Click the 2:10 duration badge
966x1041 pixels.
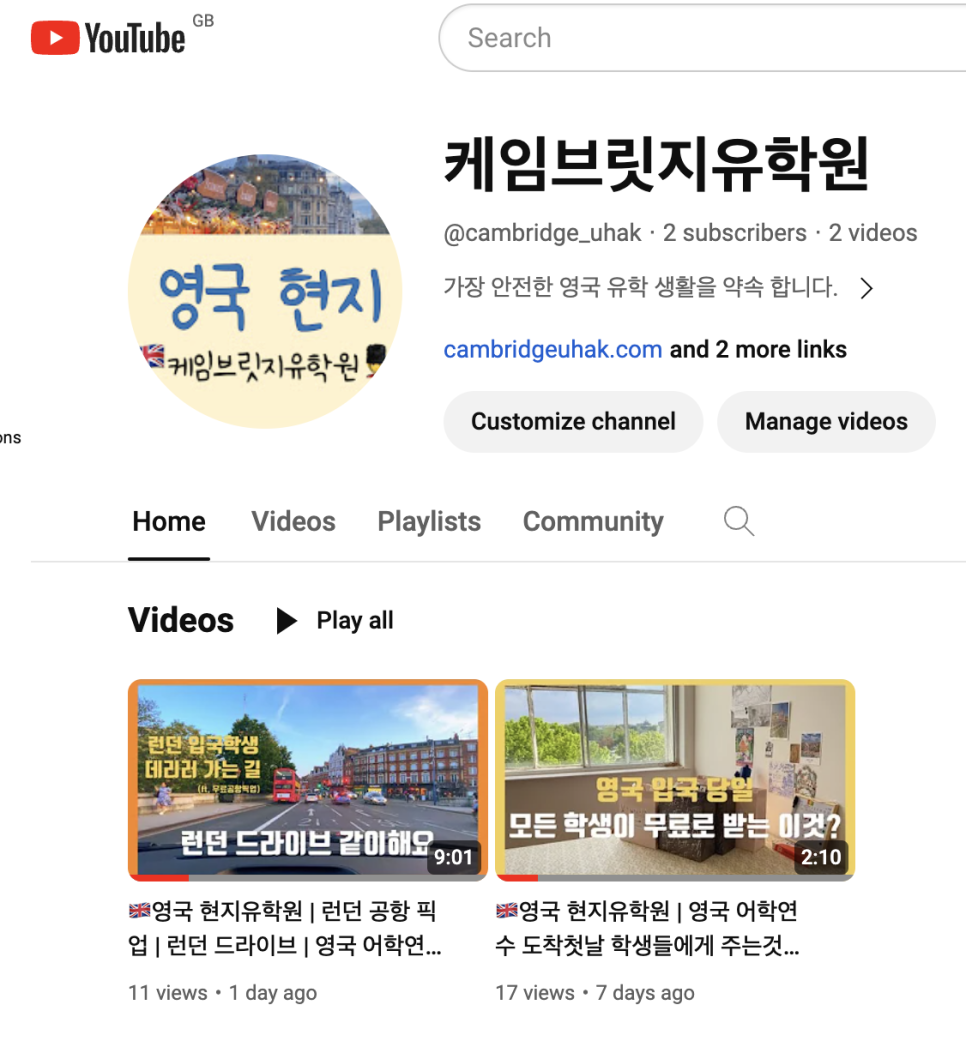click(821, 857)
